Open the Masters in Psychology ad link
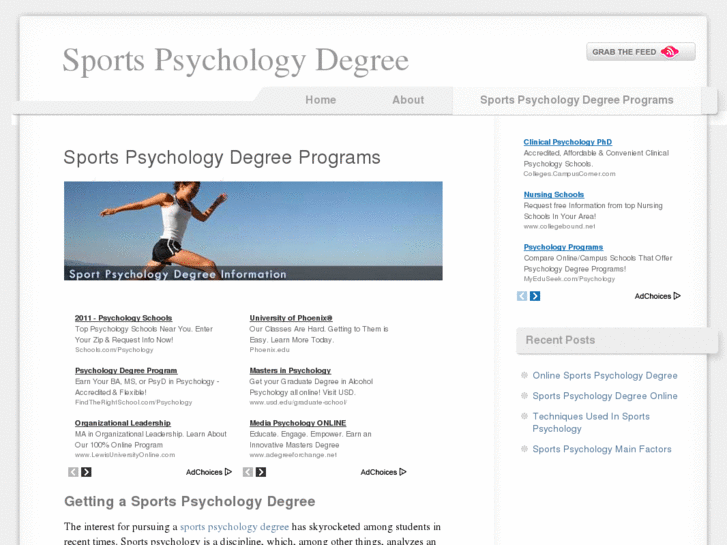Viewport: 727px width, 545px height. pyautogui.click(x=290, y=371)
